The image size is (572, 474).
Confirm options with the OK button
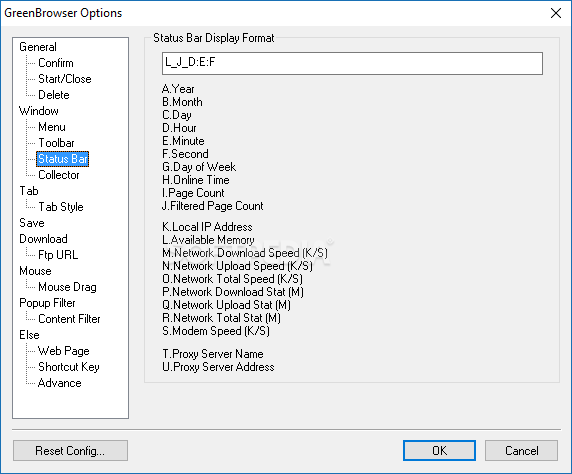click(439, 451)
